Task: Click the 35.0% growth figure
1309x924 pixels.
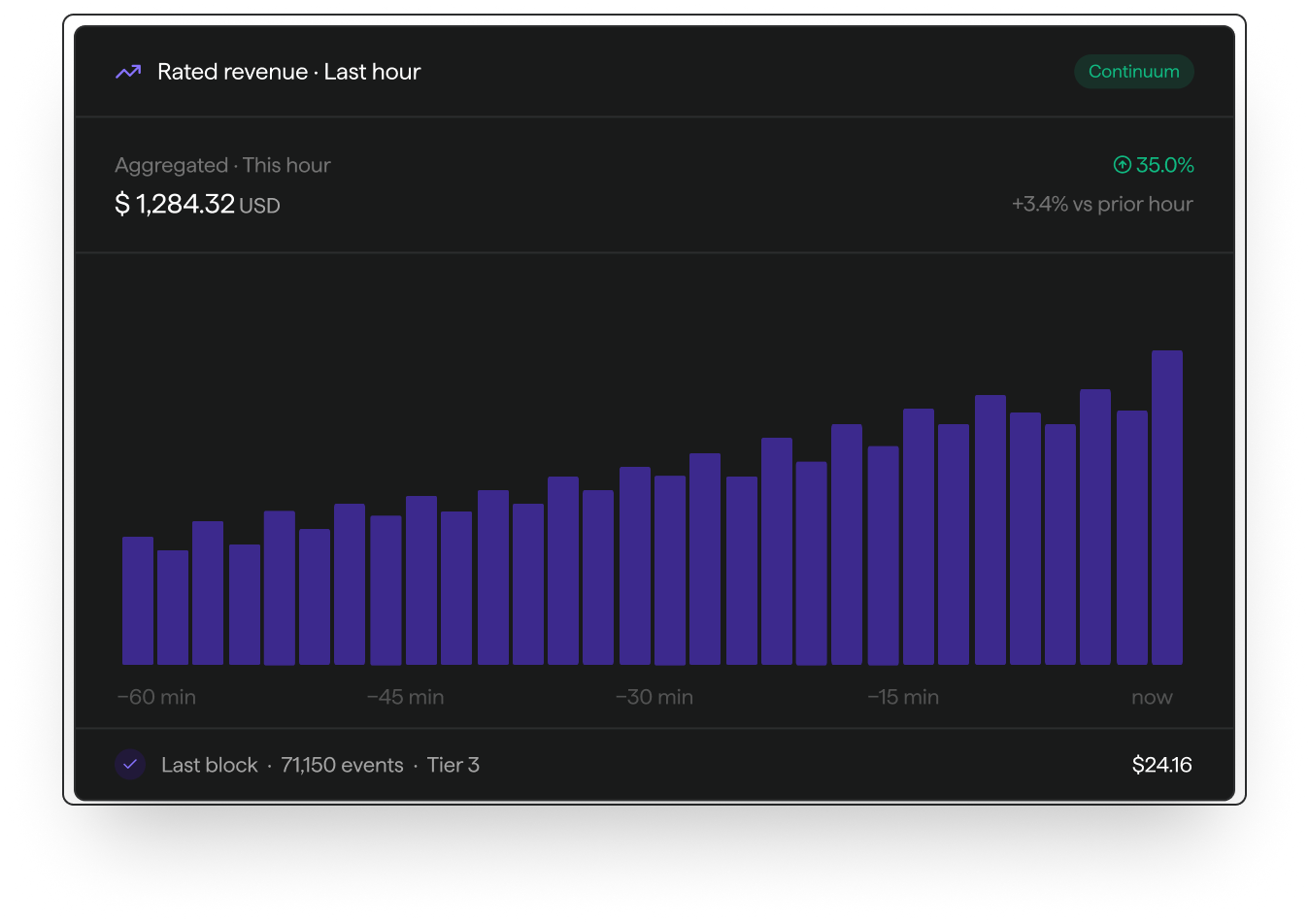Action: coord(1164,165)
